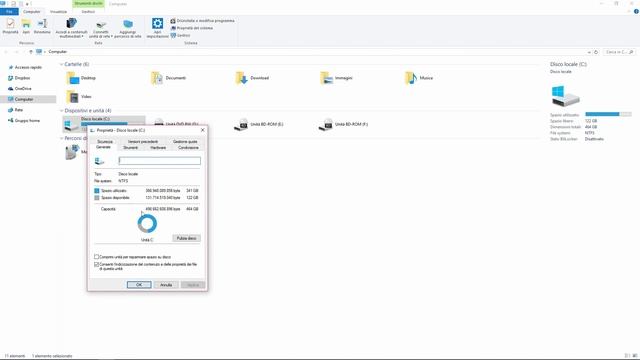Switch to Visualizza ribbon tab
Viewport: 640px width, 360px height.
[58, 12]
